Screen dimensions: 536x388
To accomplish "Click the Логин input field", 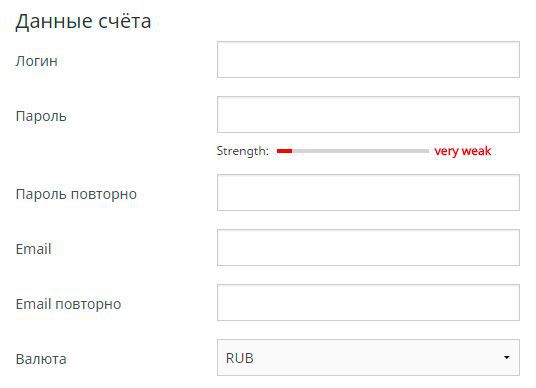I will pyautogui.click(x=368, y=59).
